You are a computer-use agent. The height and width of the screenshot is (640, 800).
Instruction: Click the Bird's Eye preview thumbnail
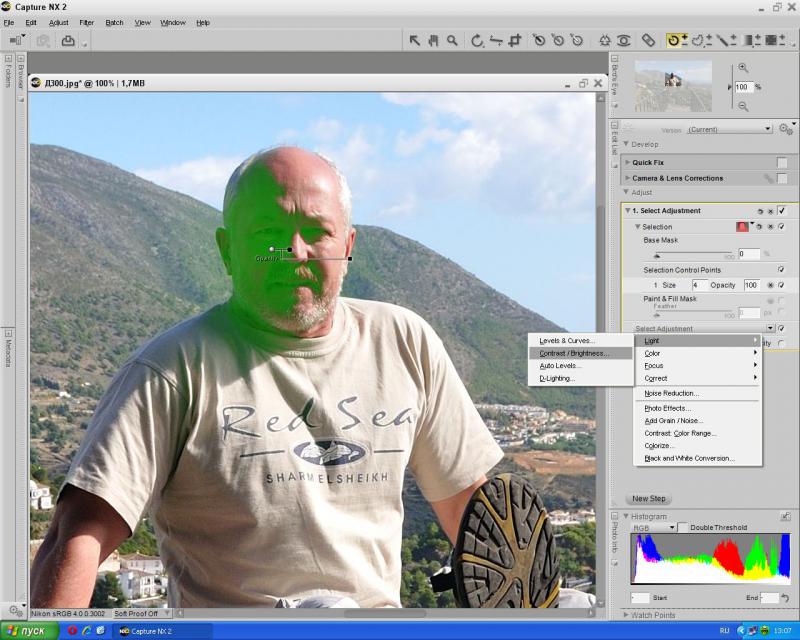673,86
